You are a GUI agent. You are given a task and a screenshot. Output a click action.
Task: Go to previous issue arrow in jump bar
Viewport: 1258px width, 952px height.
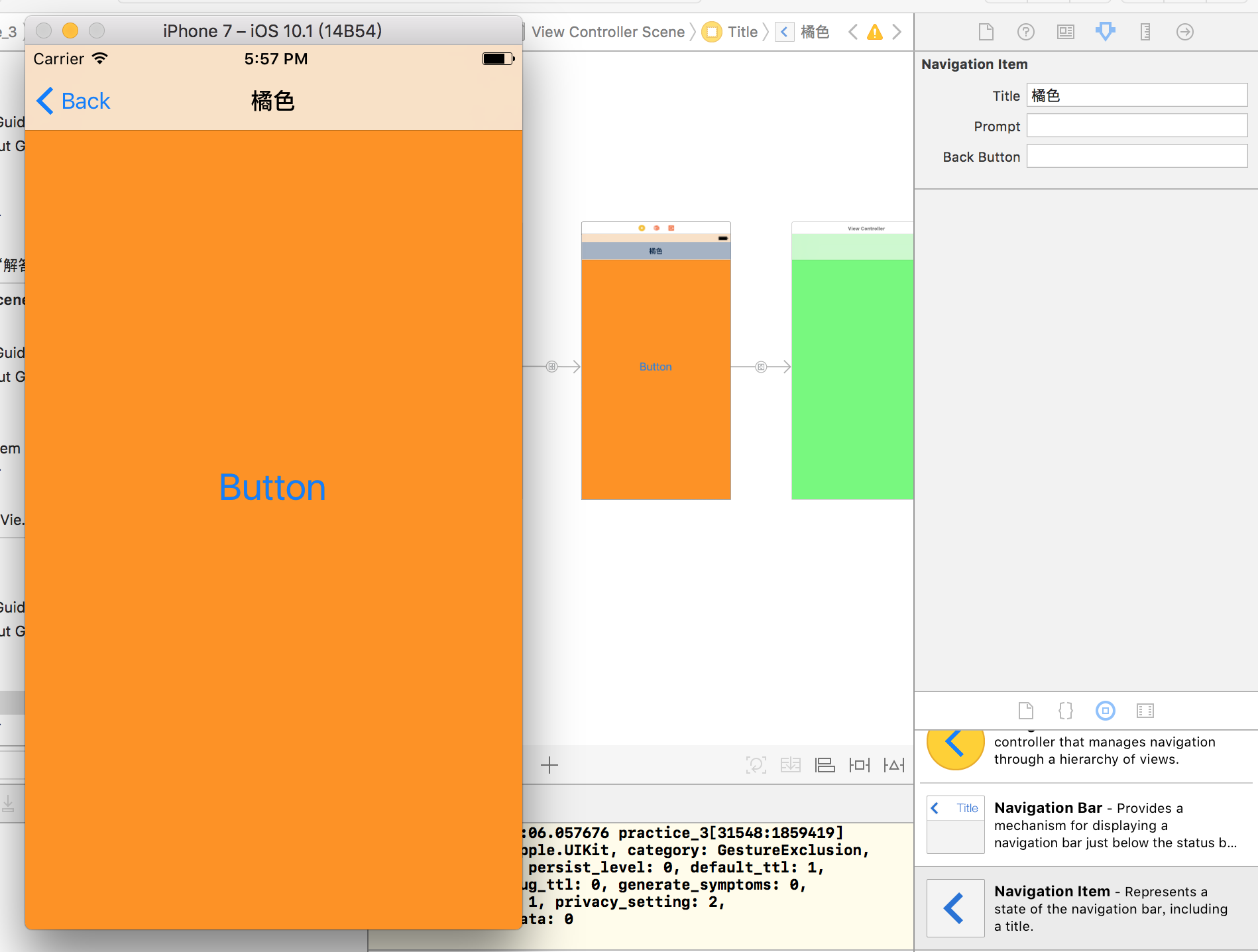(x=853, y=32)
